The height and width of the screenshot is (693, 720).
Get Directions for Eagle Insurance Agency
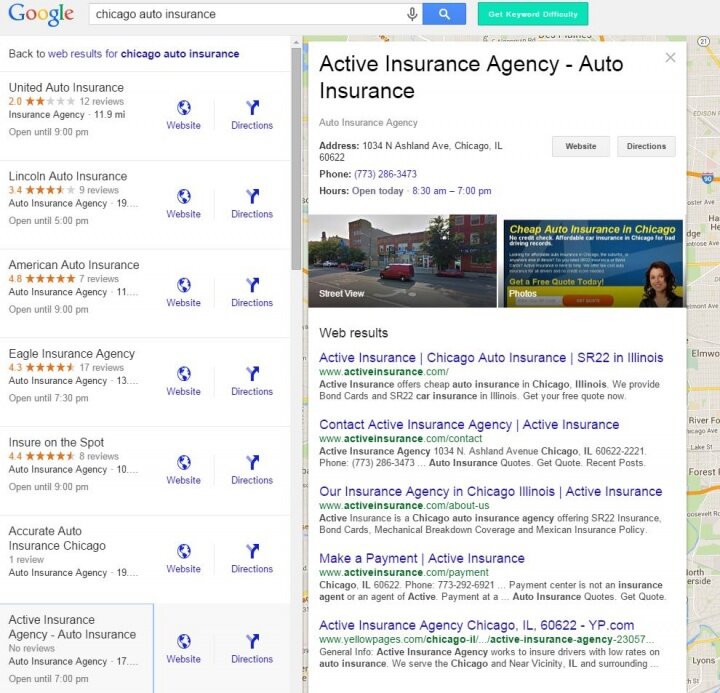coord(252,381)
